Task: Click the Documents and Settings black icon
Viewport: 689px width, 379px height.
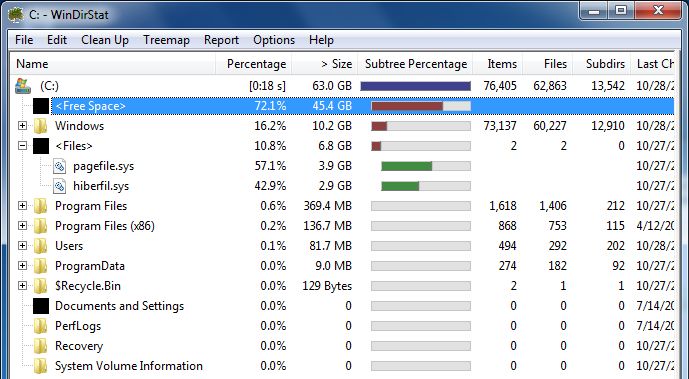Action: 41,306
